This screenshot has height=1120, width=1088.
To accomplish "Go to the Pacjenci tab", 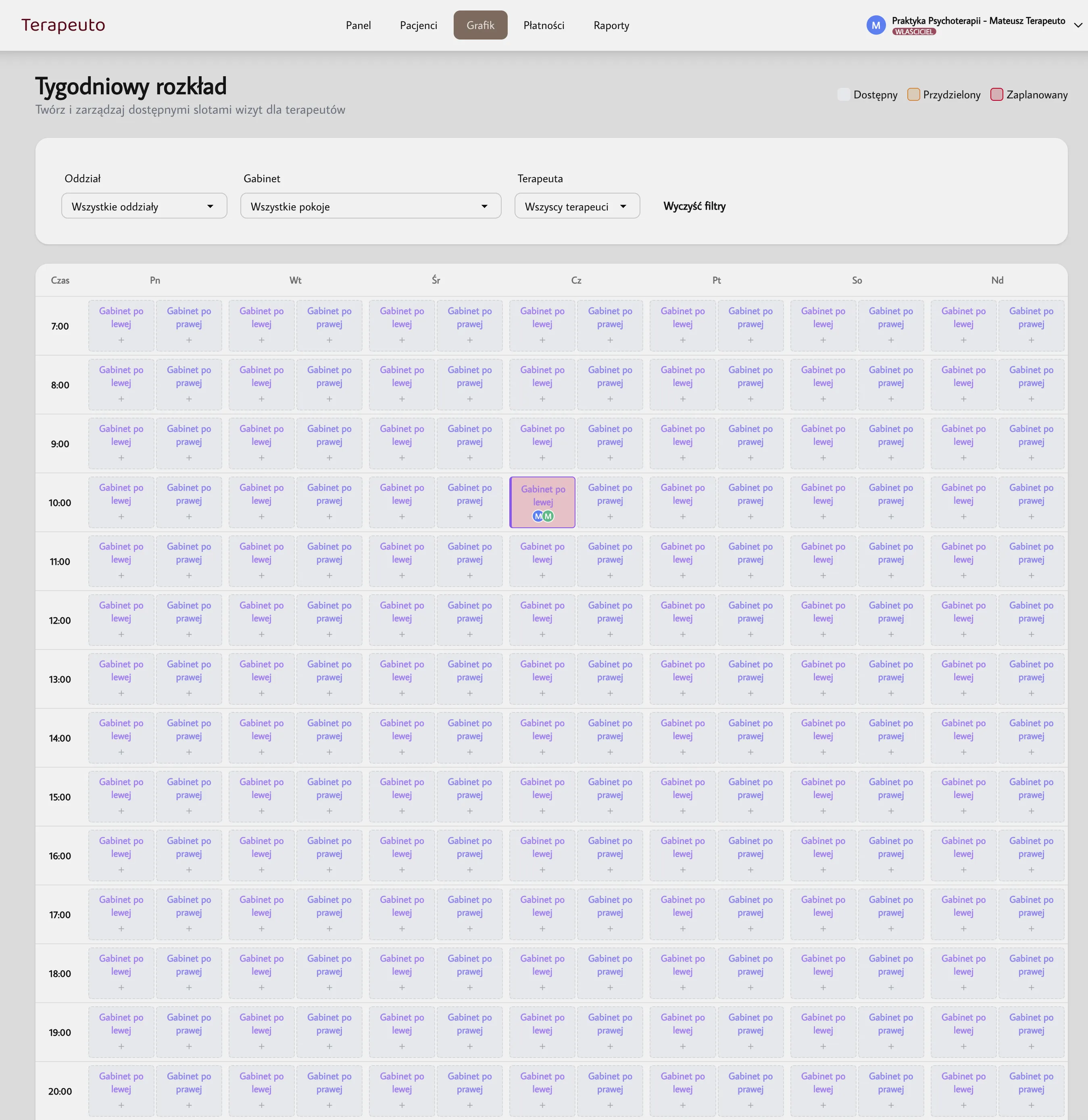I will tap(418, 25).
